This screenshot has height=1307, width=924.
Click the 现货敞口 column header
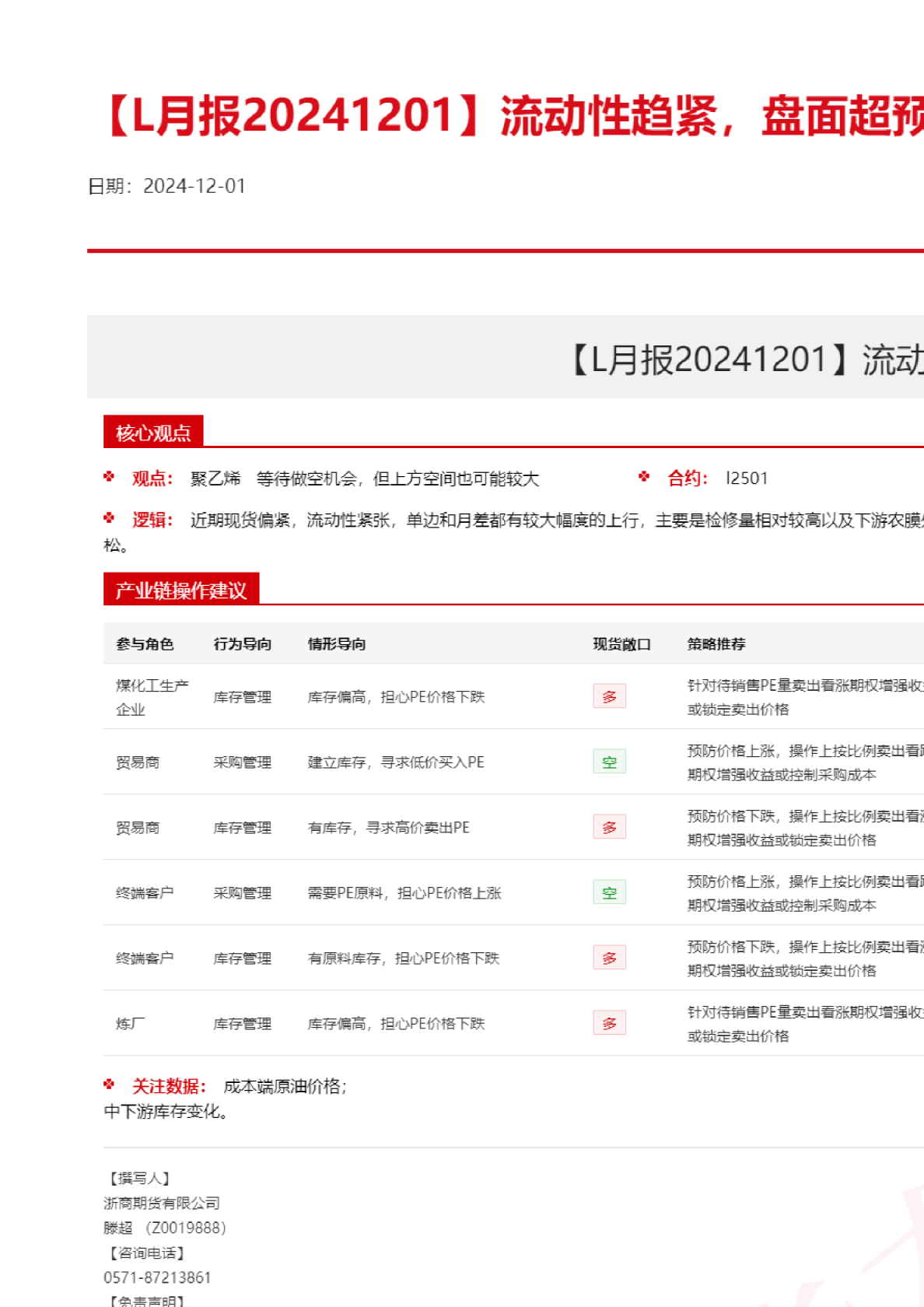pyautogui.click(x=621, y=644)
